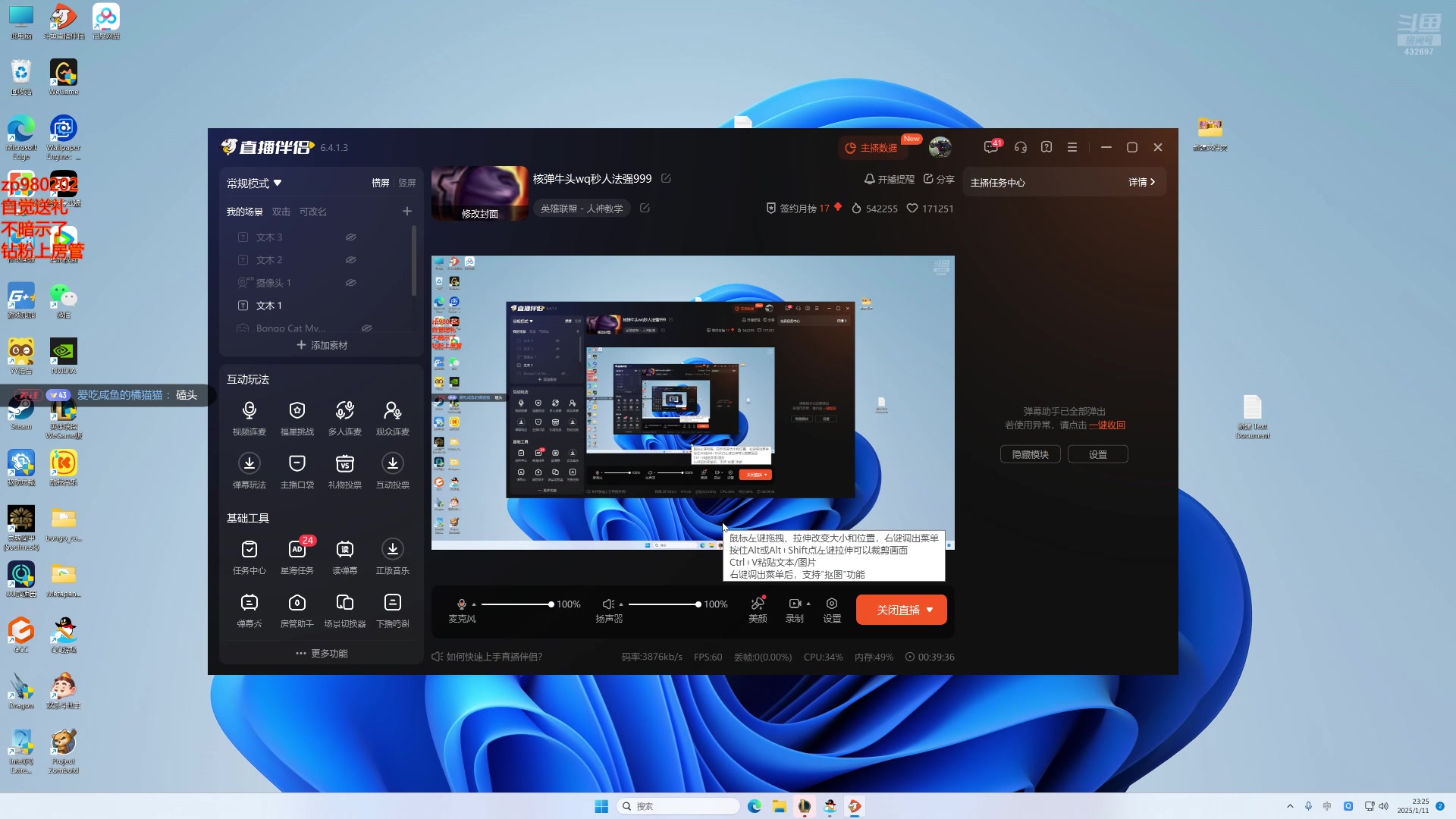1456x819 pixels.
Task: Click the 录制 record icon
Action: click(794, 604)
